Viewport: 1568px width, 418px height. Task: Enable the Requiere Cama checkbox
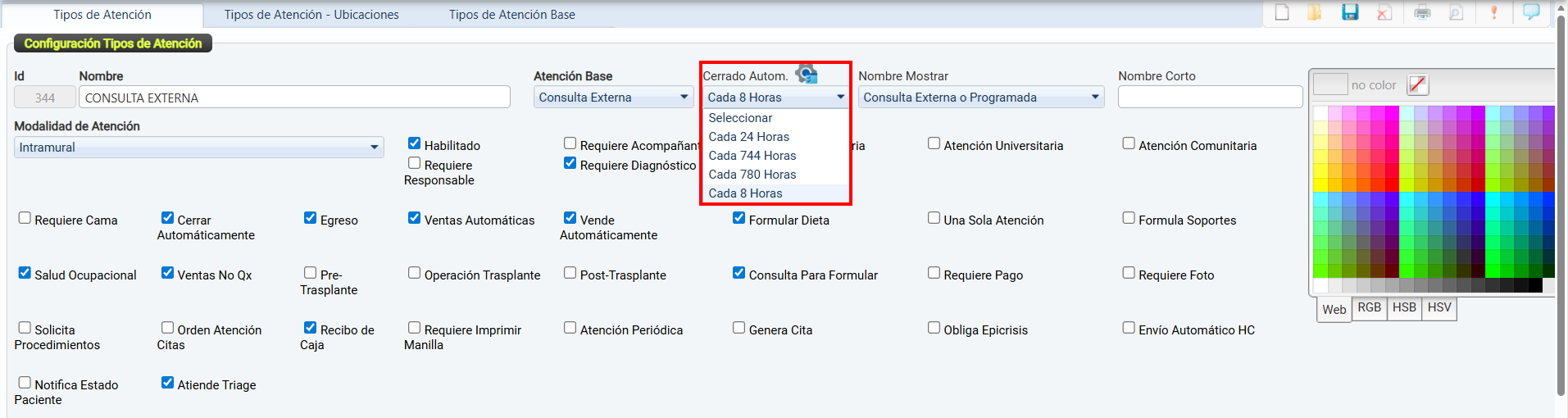(x=25, y=218)
